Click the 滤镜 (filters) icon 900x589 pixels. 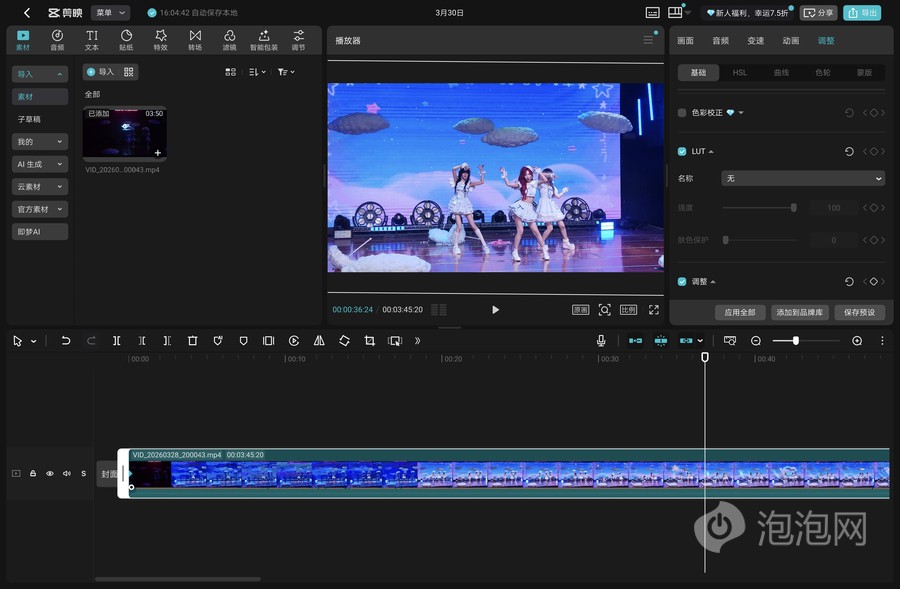(229, 40)
